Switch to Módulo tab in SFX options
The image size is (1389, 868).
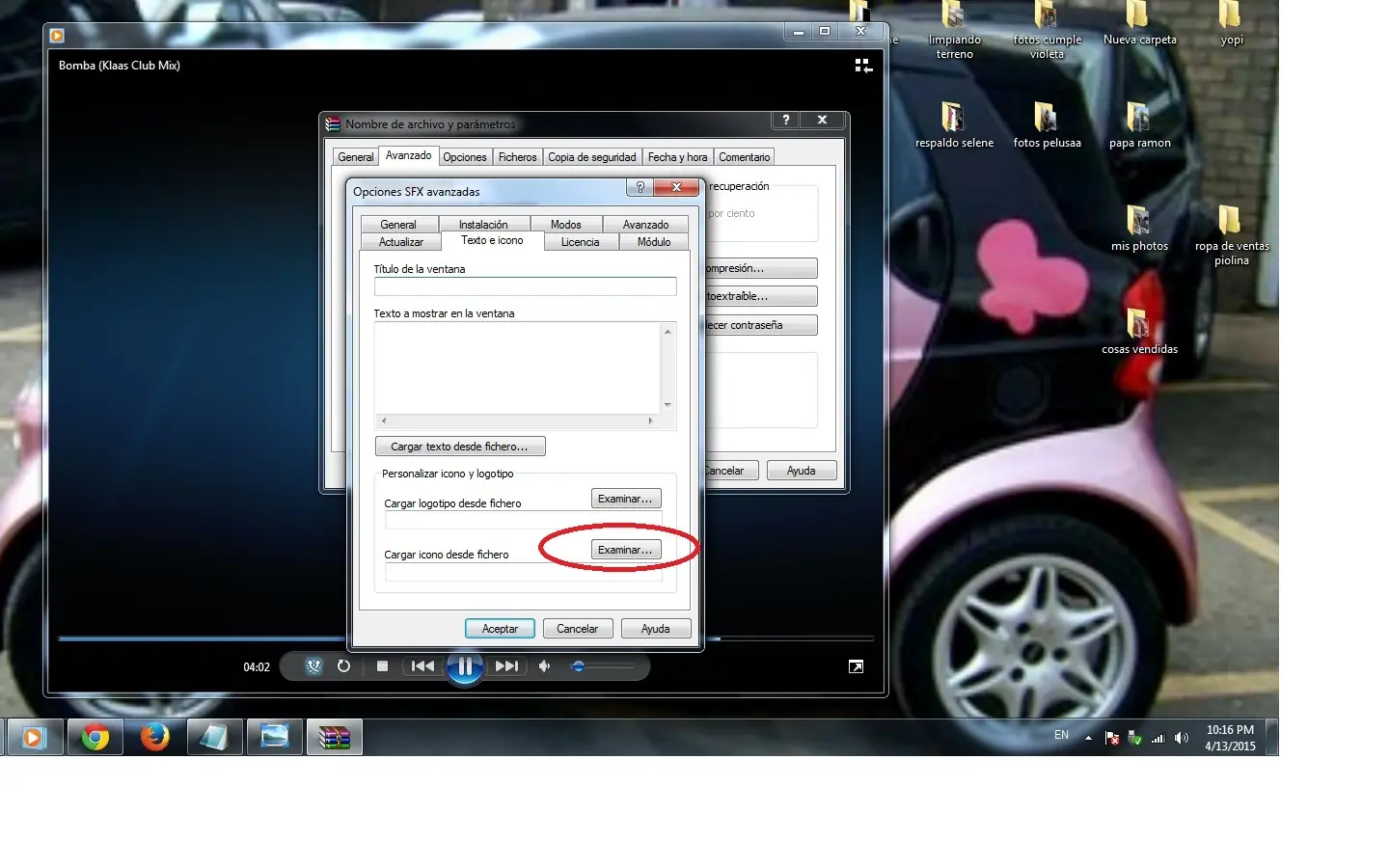[x=654, y=242]
